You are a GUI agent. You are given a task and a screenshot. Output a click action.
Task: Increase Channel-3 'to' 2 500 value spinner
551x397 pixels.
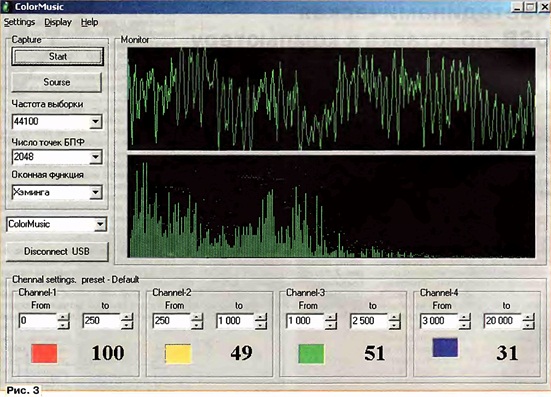click(x=395, y=317)
